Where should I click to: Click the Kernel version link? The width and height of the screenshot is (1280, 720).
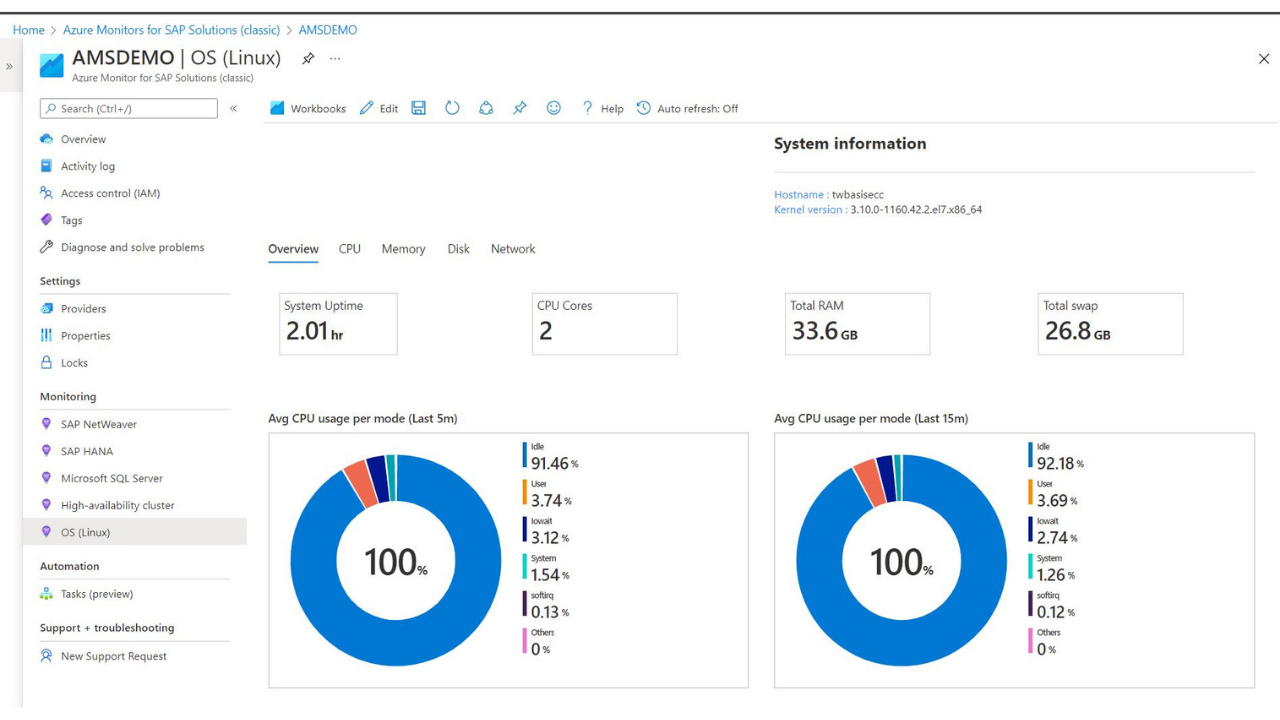pyautogui.click(x=808, y=210)
